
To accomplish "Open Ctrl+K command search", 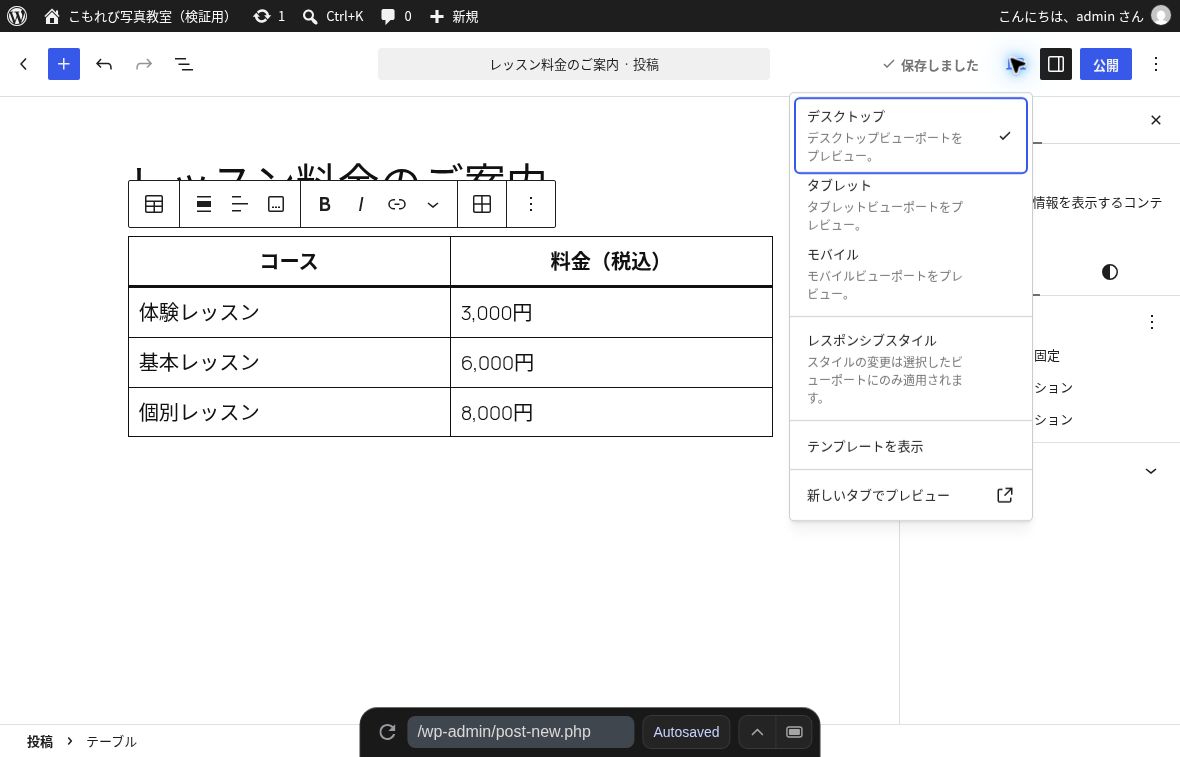I will pyautogui.click(x=333, y=16).
